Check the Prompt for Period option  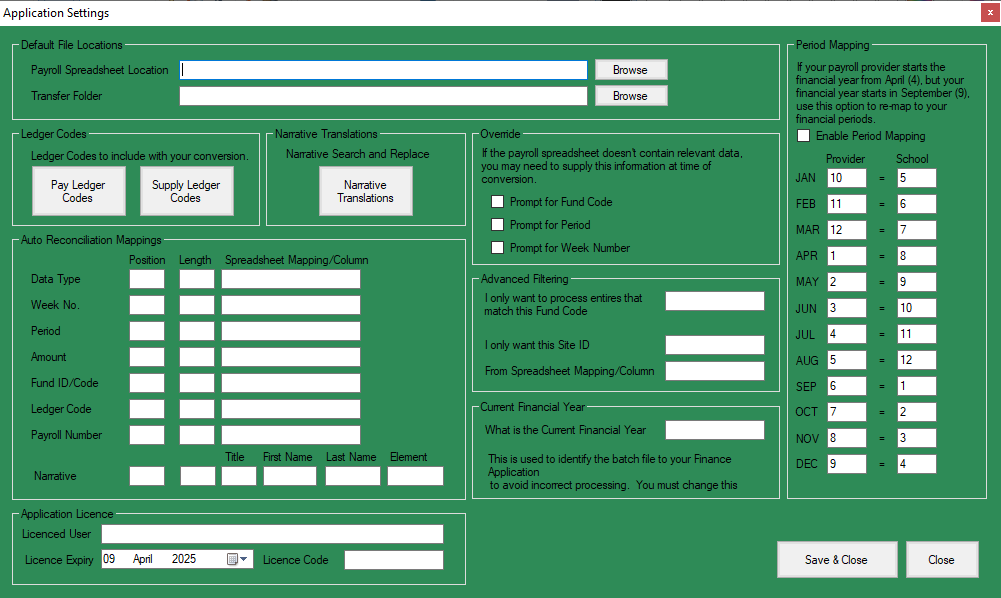point(497,225)
